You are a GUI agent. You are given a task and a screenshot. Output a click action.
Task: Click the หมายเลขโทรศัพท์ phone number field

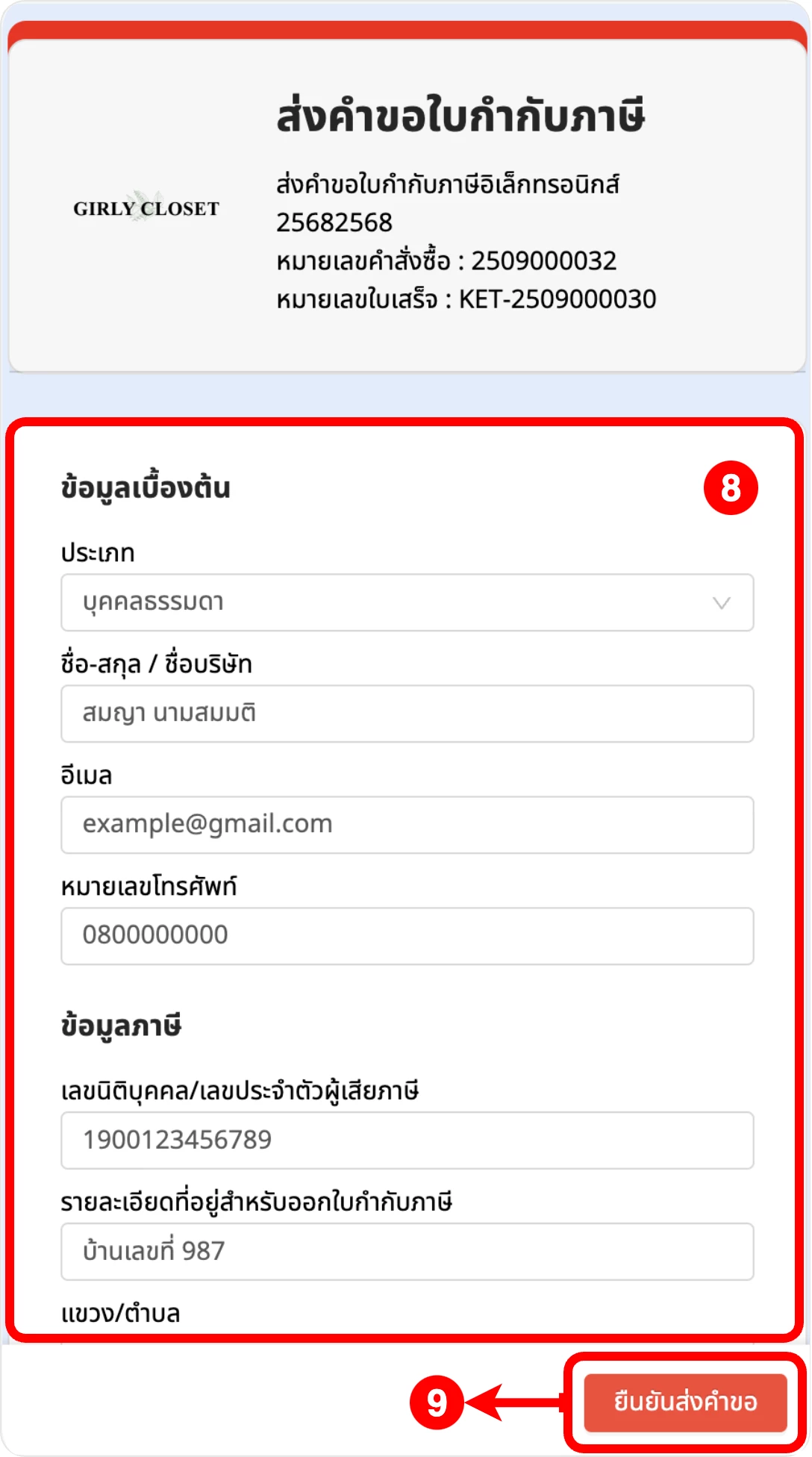tap(407, 936)
